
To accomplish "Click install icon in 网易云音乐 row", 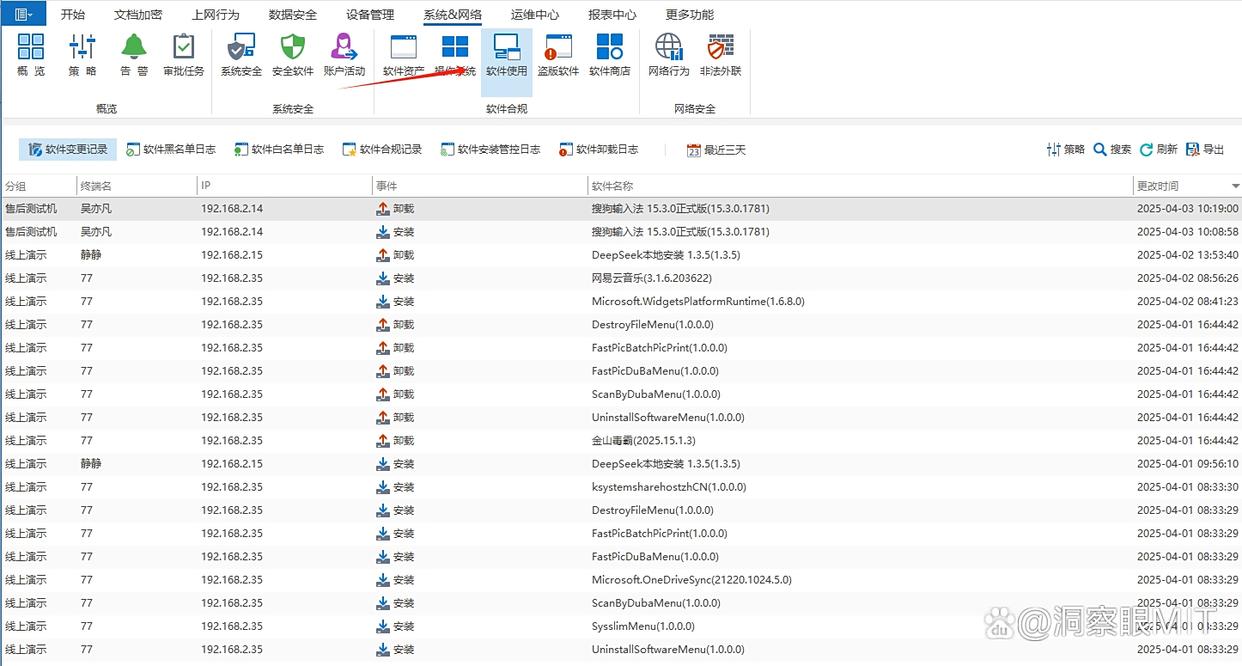I will pos(382,278).
